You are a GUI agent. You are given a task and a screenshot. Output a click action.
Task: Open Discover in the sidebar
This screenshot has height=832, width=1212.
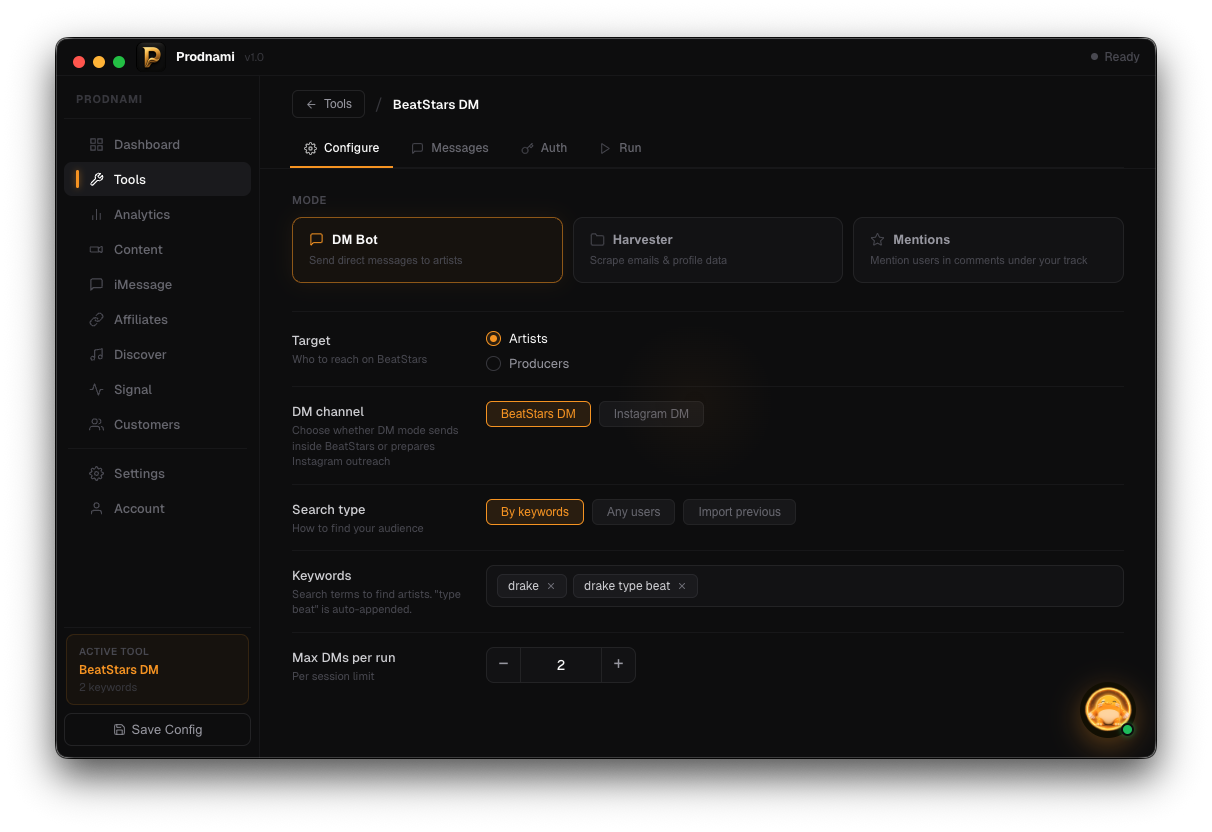(157, 355)
